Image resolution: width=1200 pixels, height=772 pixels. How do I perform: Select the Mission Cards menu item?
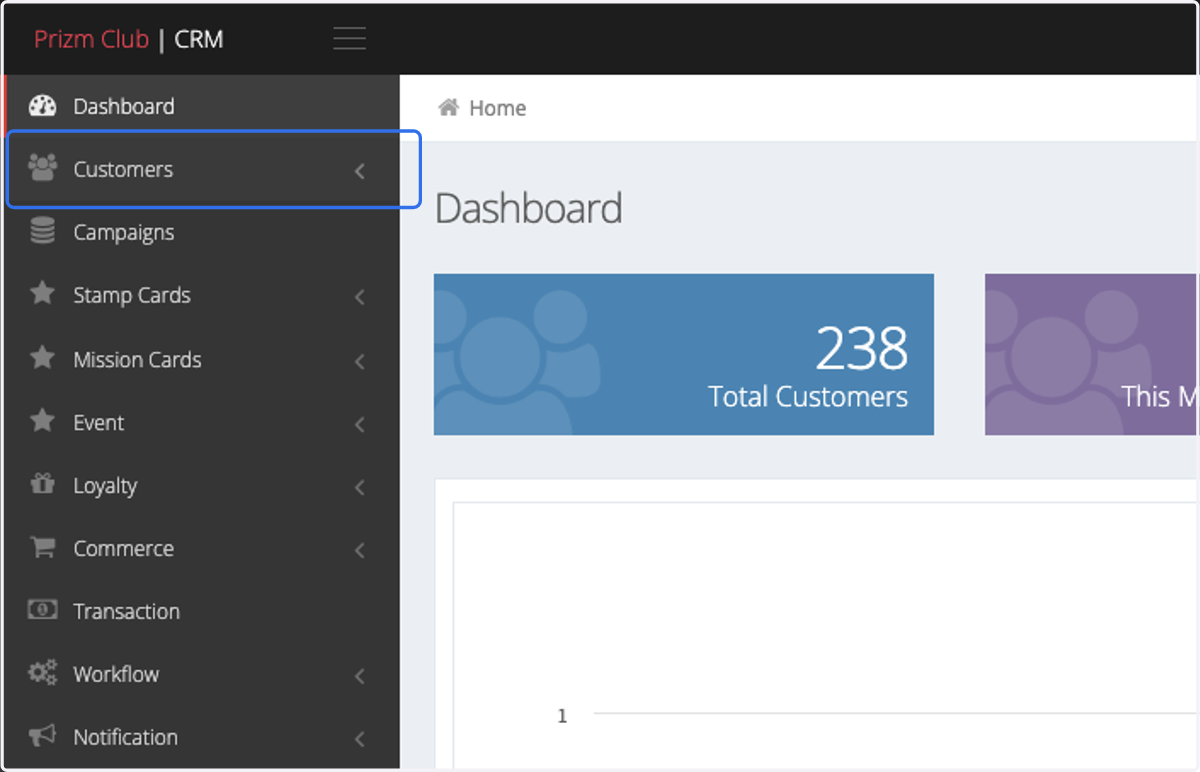point(202,359)
